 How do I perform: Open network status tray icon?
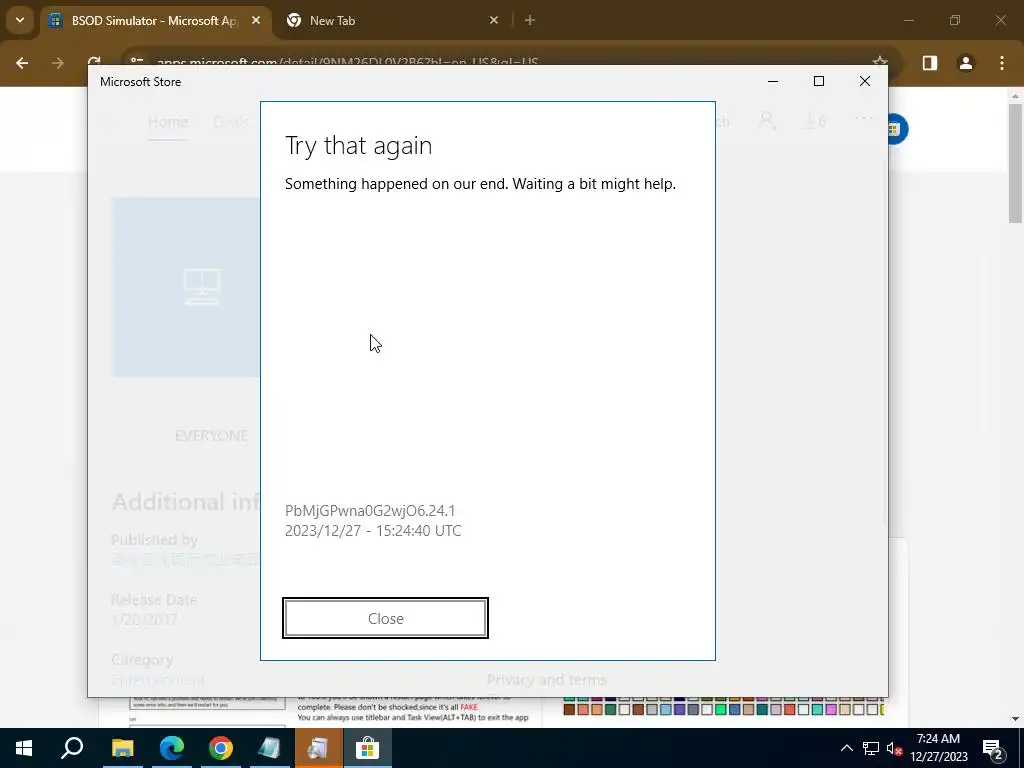871,748
